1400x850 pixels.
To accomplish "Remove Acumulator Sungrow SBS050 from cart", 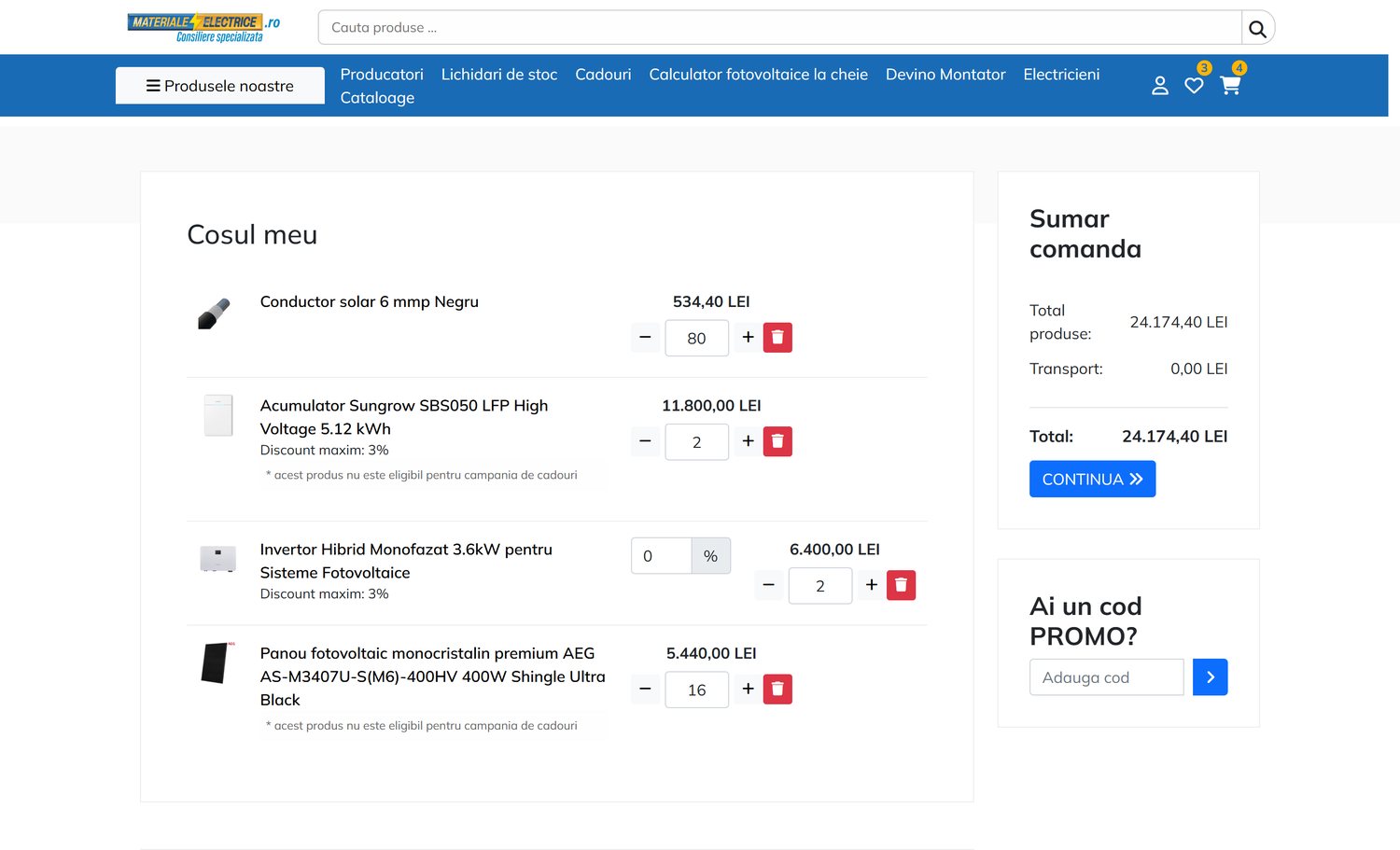I will (777, 441).
